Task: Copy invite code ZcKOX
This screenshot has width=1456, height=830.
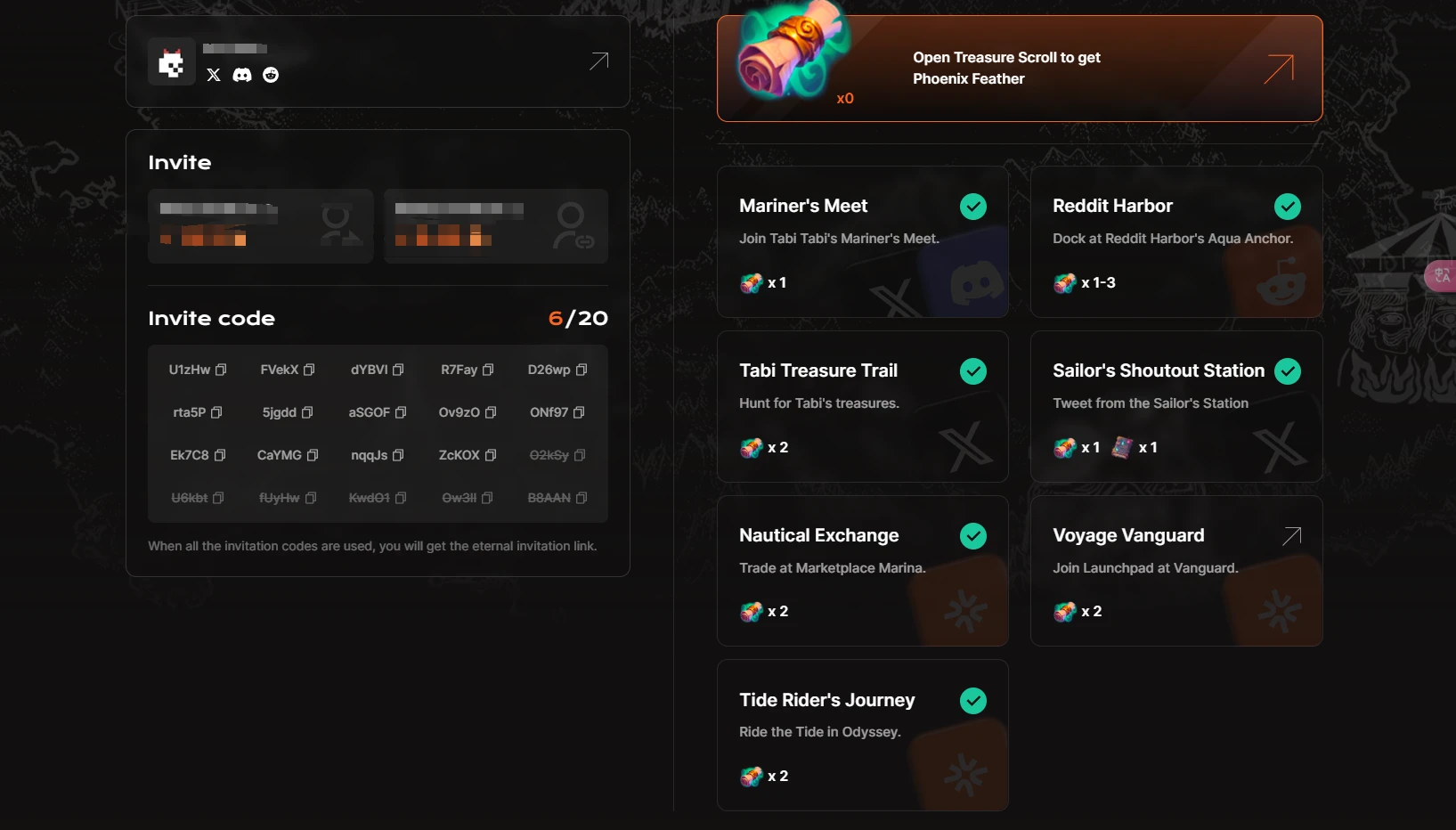Action: click(491, 455)
